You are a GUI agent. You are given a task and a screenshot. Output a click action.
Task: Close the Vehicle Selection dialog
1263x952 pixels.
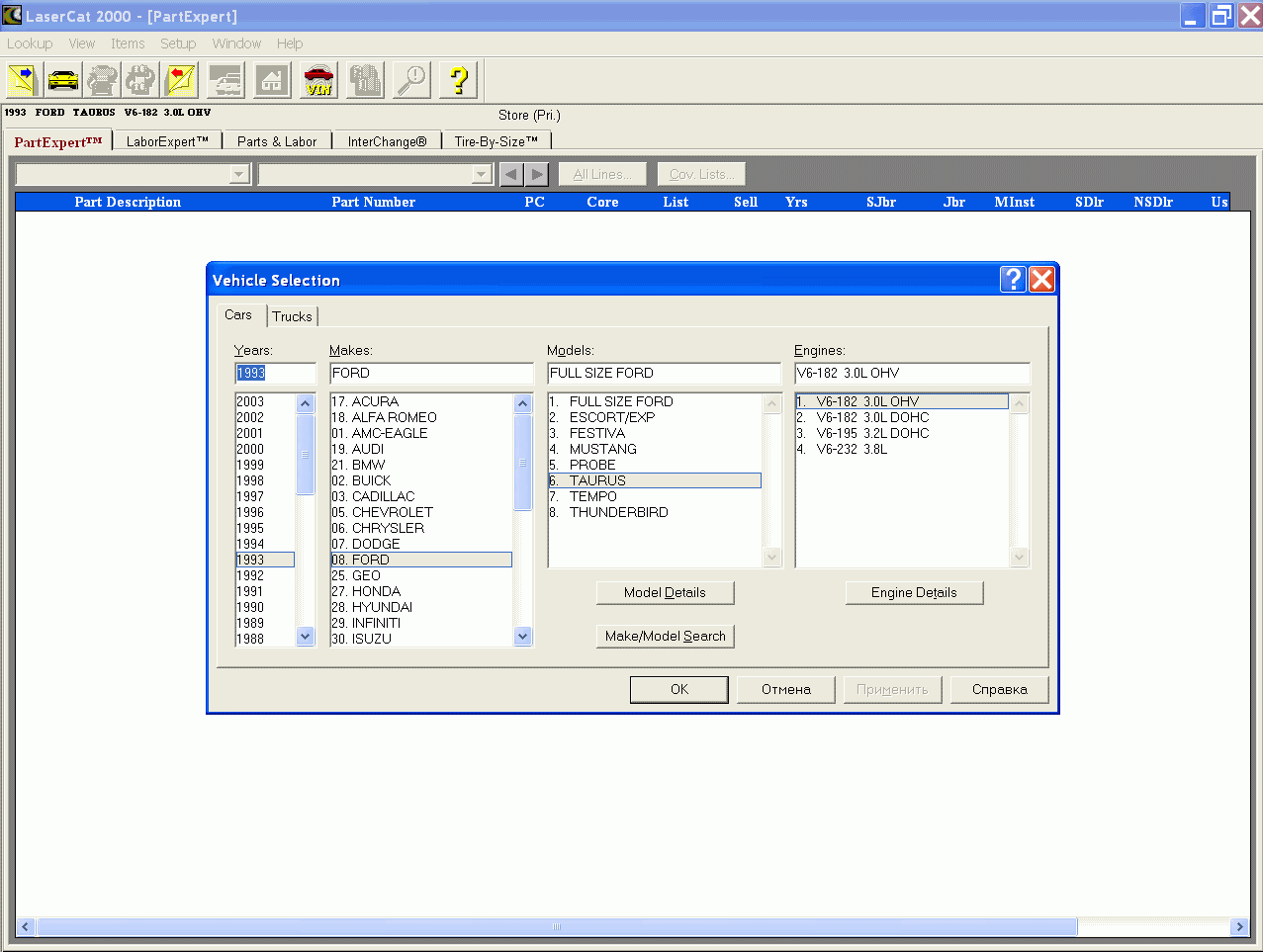point(1041,280)
